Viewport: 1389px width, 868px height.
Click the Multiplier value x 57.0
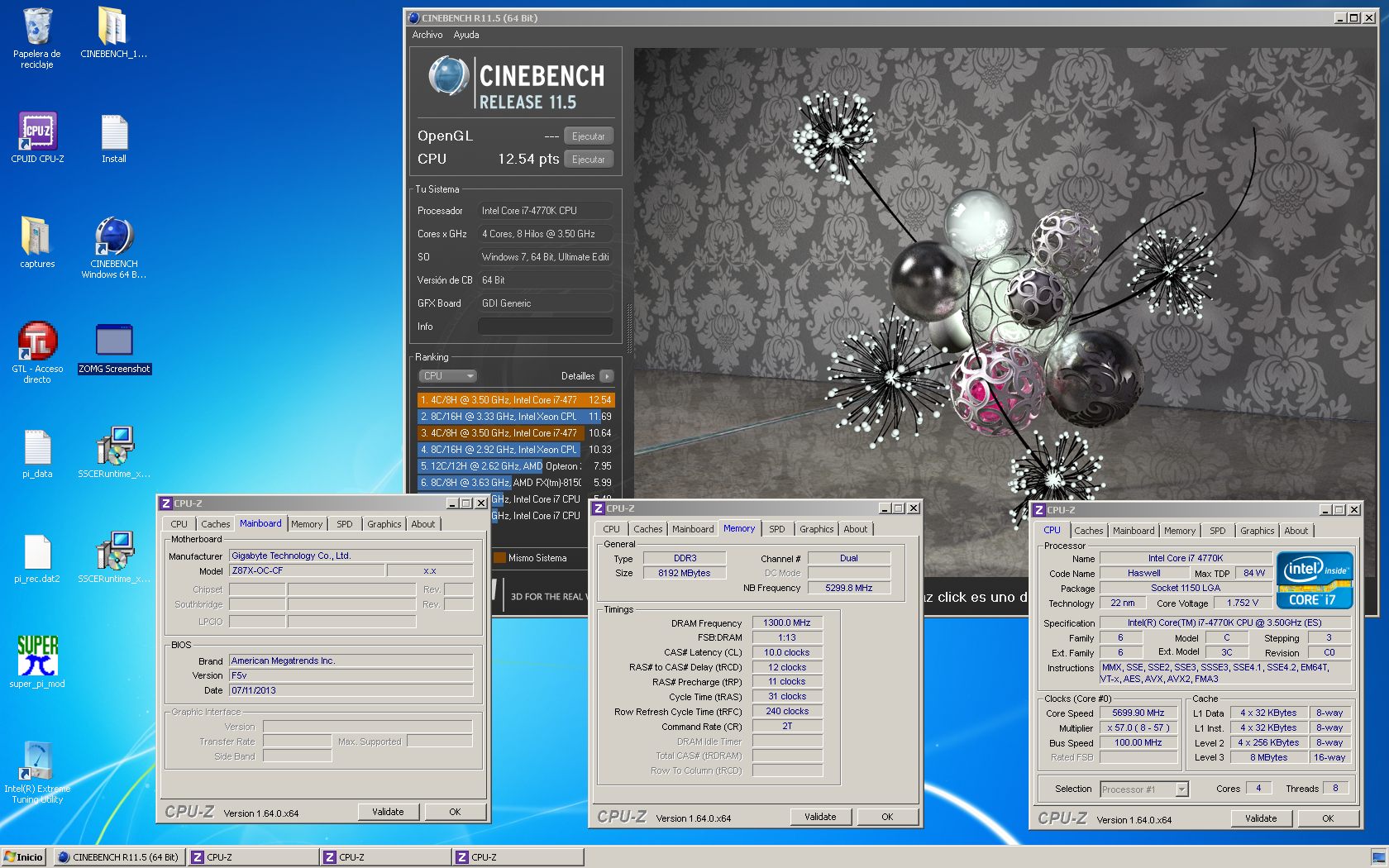tap(1138, 727)
